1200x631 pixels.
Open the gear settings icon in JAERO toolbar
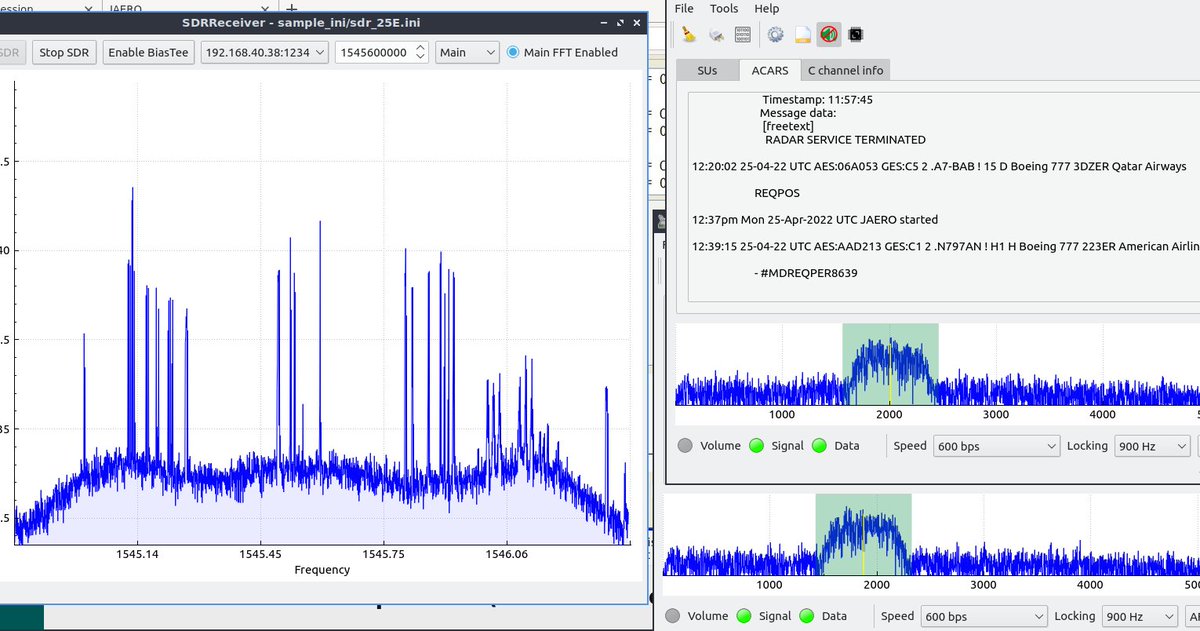775,35
